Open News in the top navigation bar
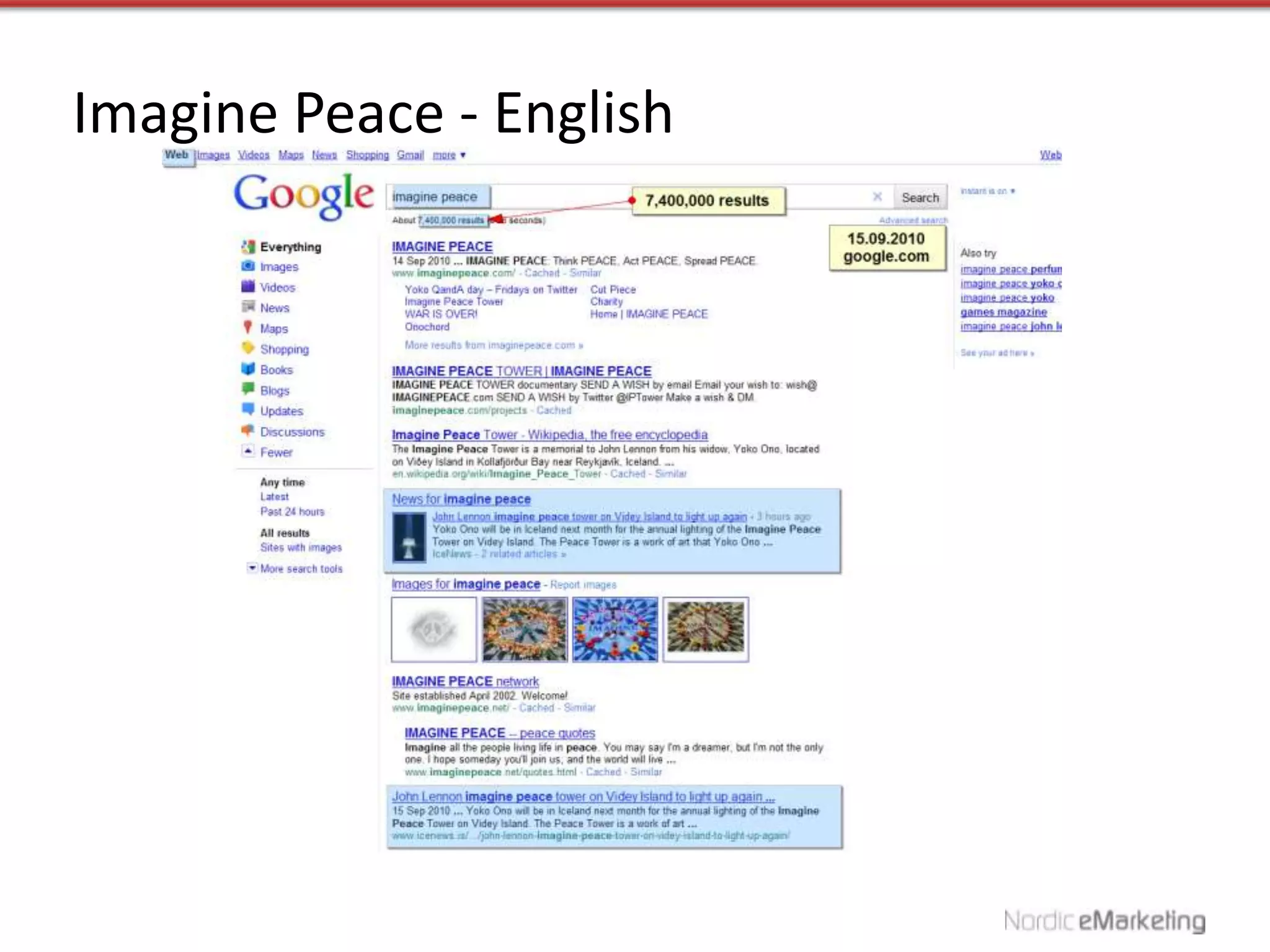 [x=324, y=155]
